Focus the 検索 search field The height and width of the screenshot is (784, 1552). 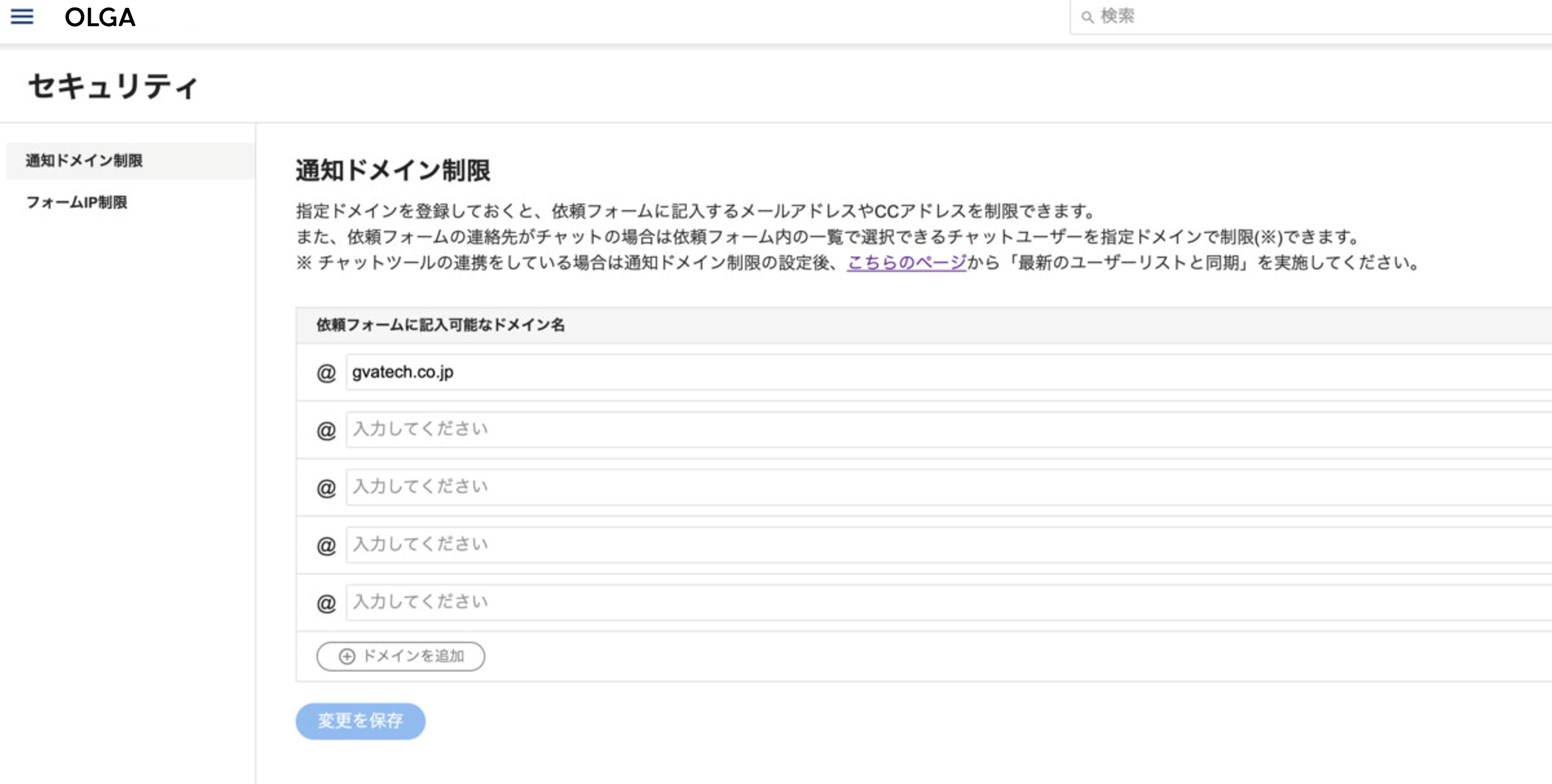click(1310, 16)
